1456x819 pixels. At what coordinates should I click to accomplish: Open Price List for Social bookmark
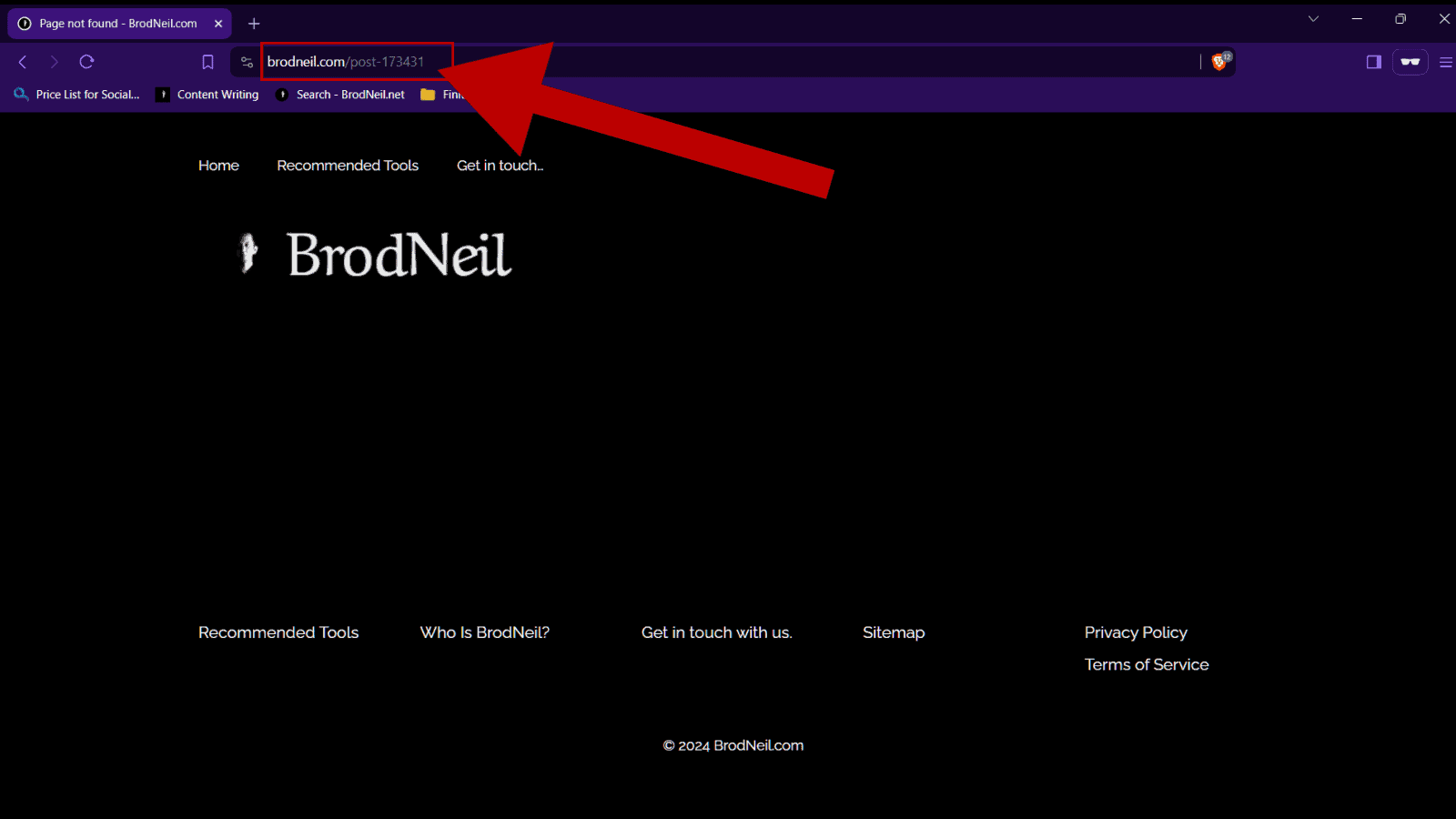point(77,95)
